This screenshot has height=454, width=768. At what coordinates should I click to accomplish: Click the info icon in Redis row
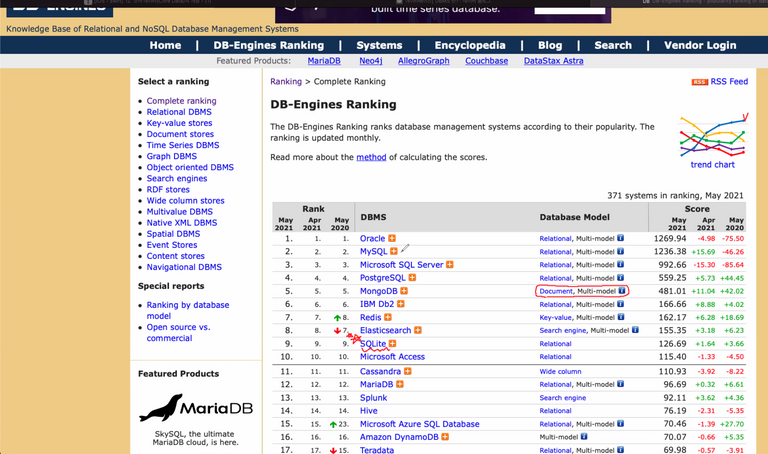coord(621,317)
